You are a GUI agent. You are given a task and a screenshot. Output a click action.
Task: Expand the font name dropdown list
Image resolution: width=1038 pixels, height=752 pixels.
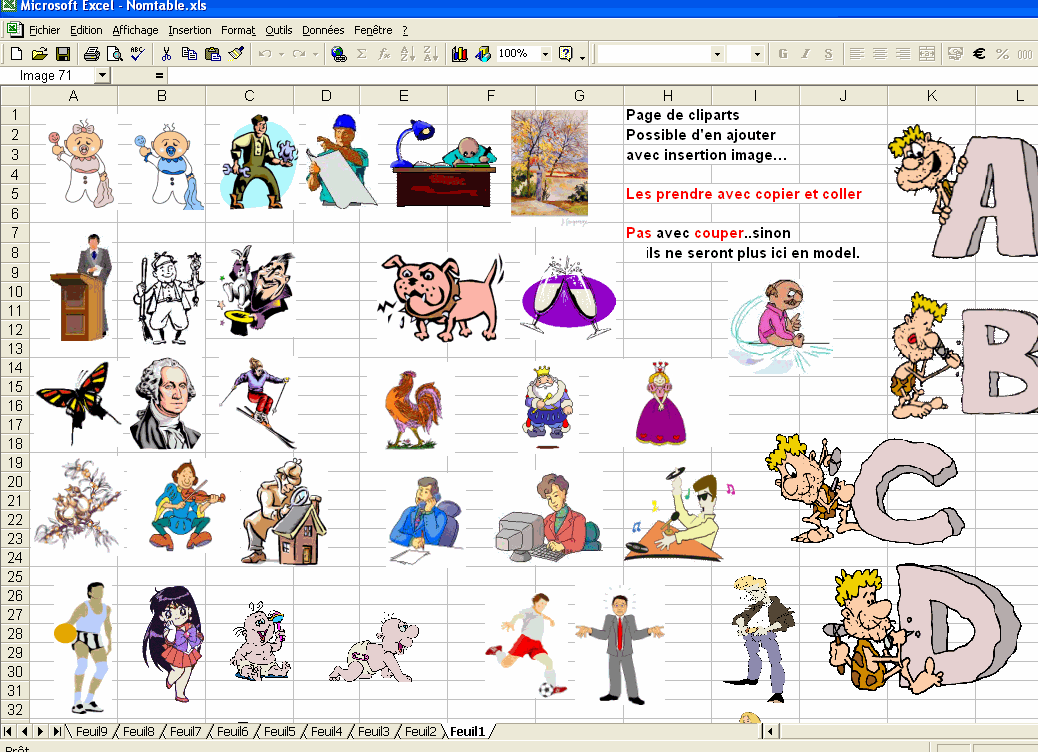[x=717, y=54]
